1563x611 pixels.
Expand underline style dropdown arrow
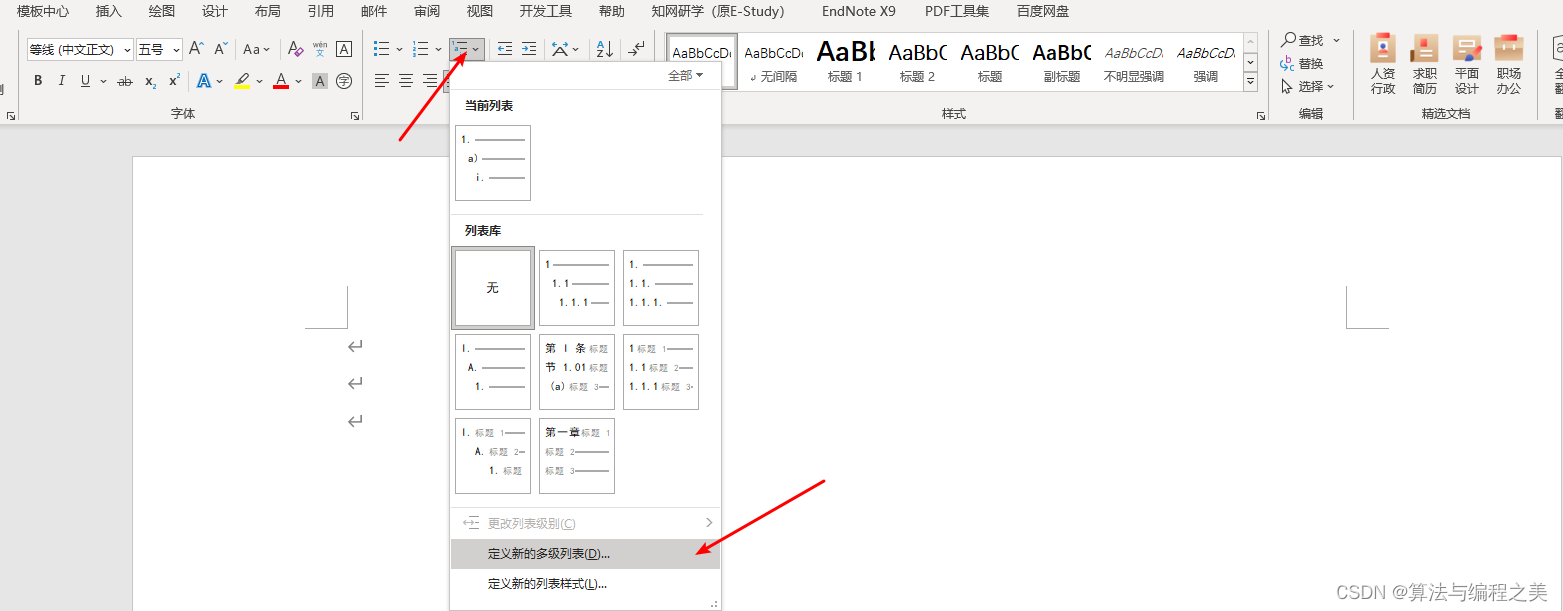click(102, 81)
